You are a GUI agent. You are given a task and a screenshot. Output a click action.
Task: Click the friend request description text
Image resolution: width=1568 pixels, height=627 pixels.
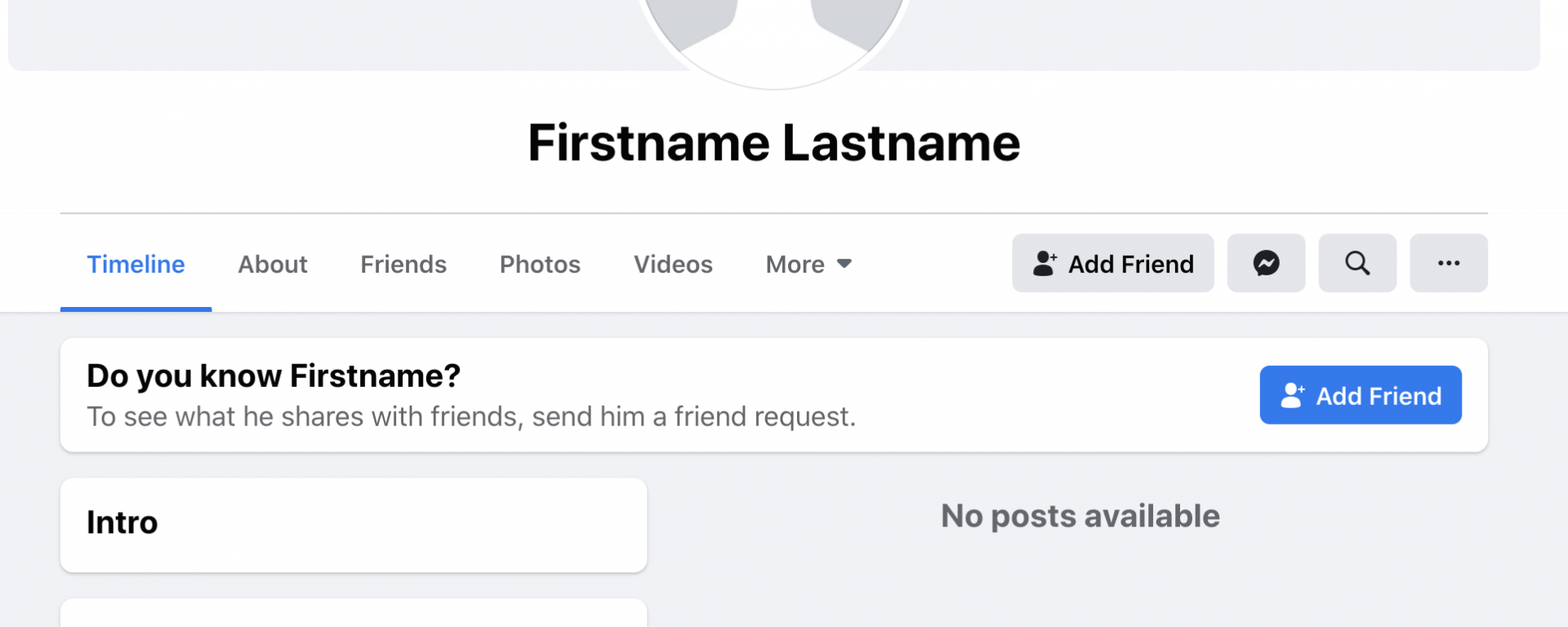[471, 417]
